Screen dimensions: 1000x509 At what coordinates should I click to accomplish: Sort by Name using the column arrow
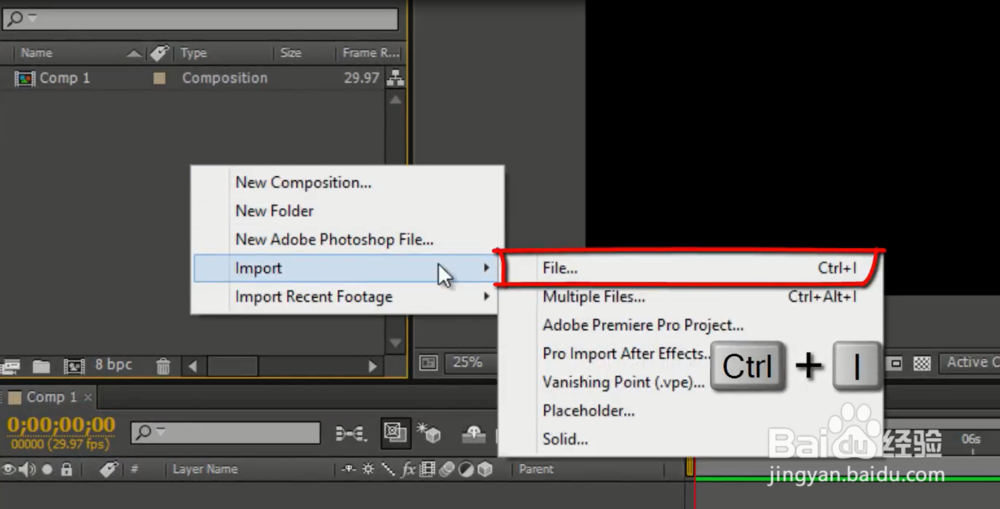(134, 54)
